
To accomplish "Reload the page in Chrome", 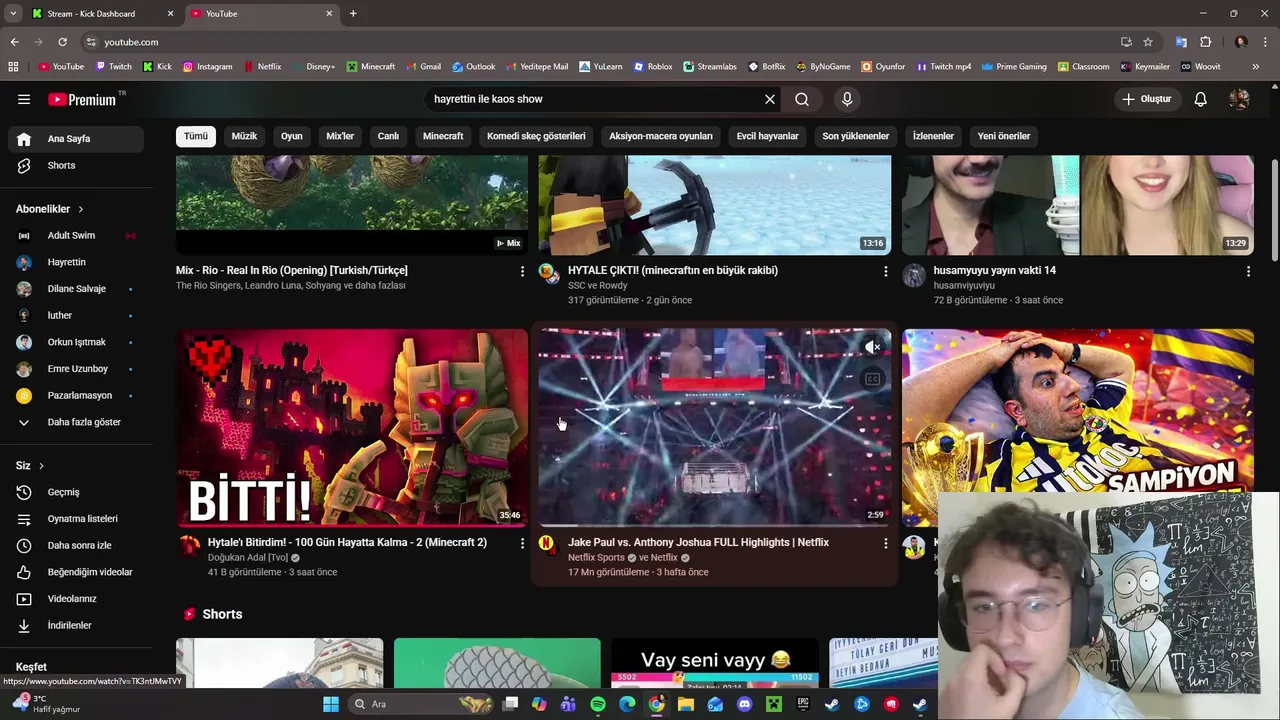I will tap(62, 42).
